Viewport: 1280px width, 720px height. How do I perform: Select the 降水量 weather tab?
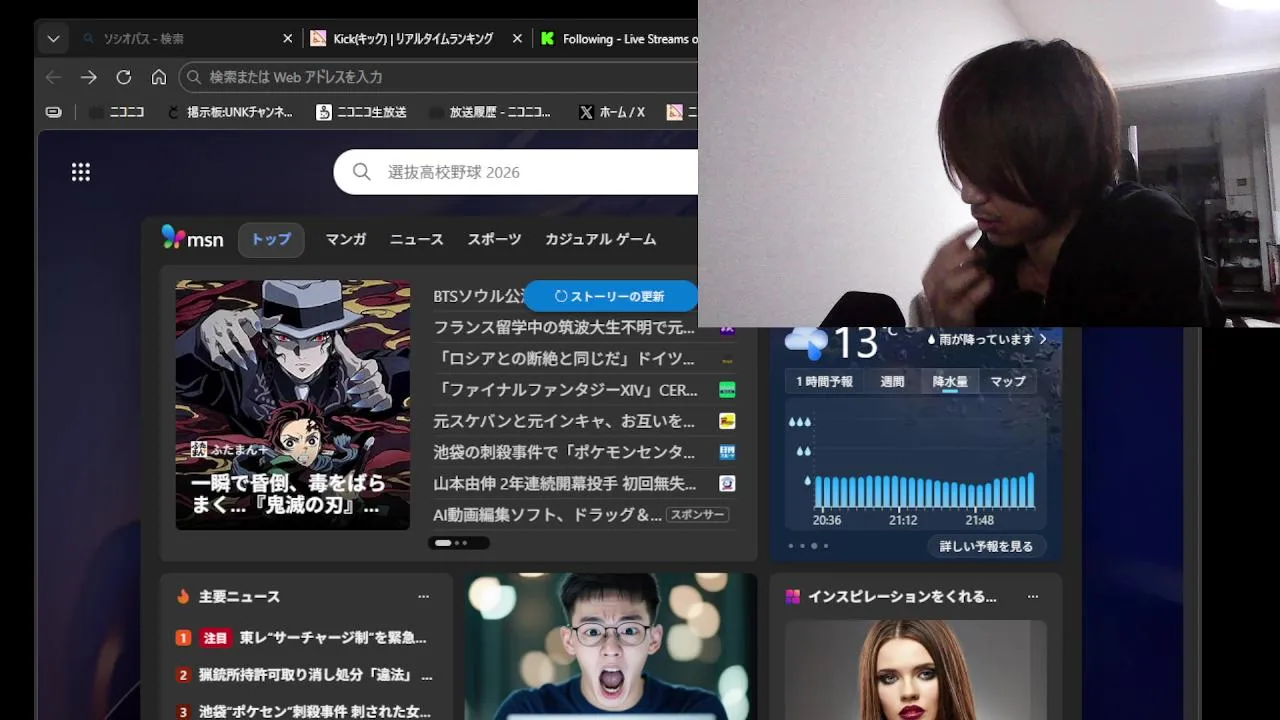point(950,381)
